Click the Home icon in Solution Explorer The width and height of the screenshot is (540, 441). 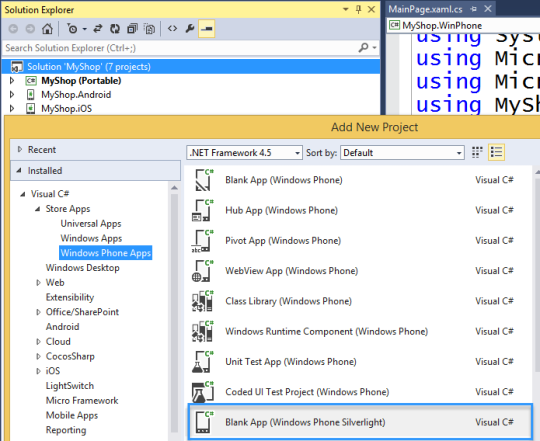[47, 29]
